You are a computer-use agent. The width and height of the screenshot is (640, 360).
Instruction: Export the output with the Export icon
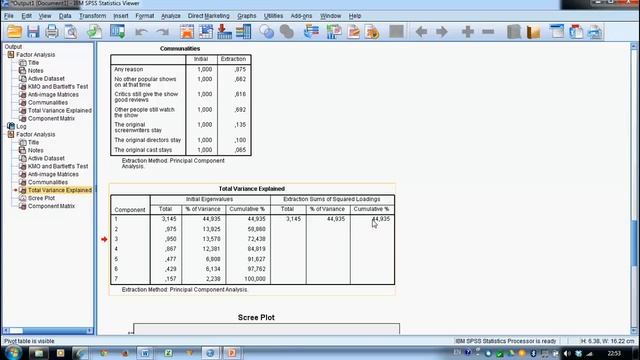tap(94, 32)
